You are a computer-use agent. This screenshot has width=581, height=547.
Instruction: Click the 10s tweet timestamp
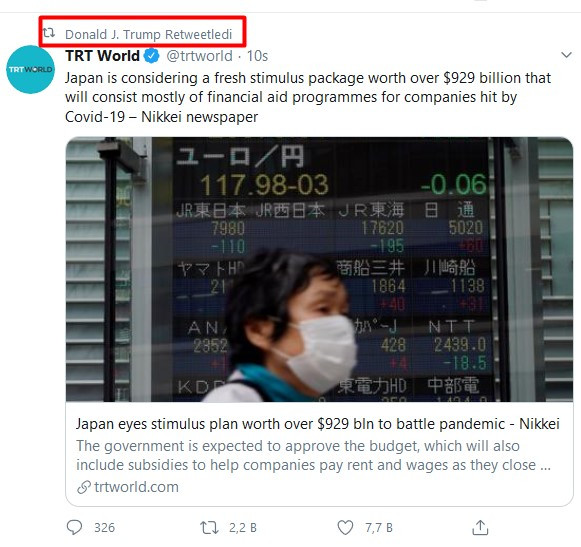(258, 56)
